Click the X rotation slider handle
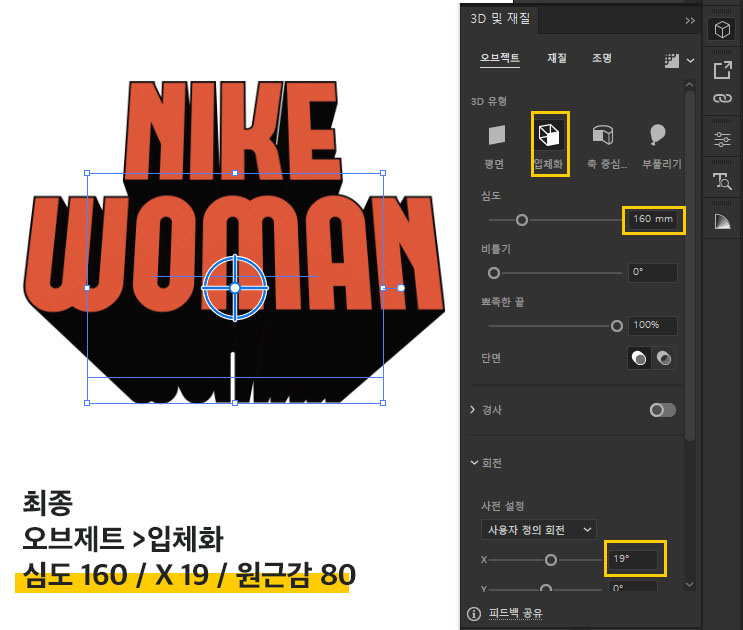The image size is (743, 630). (551, 560)
